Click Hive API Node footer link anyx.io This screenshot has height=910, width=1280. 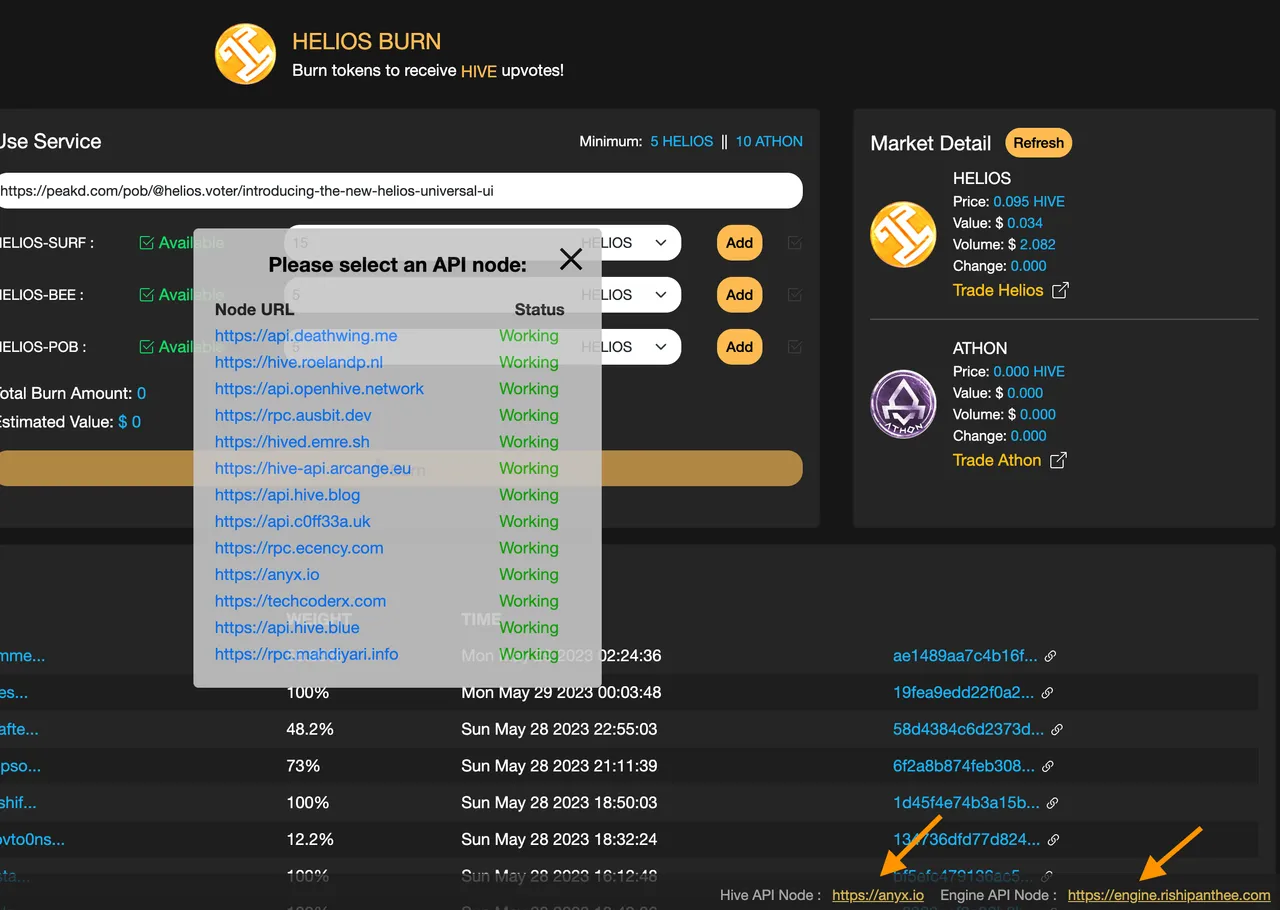(878, 895)
